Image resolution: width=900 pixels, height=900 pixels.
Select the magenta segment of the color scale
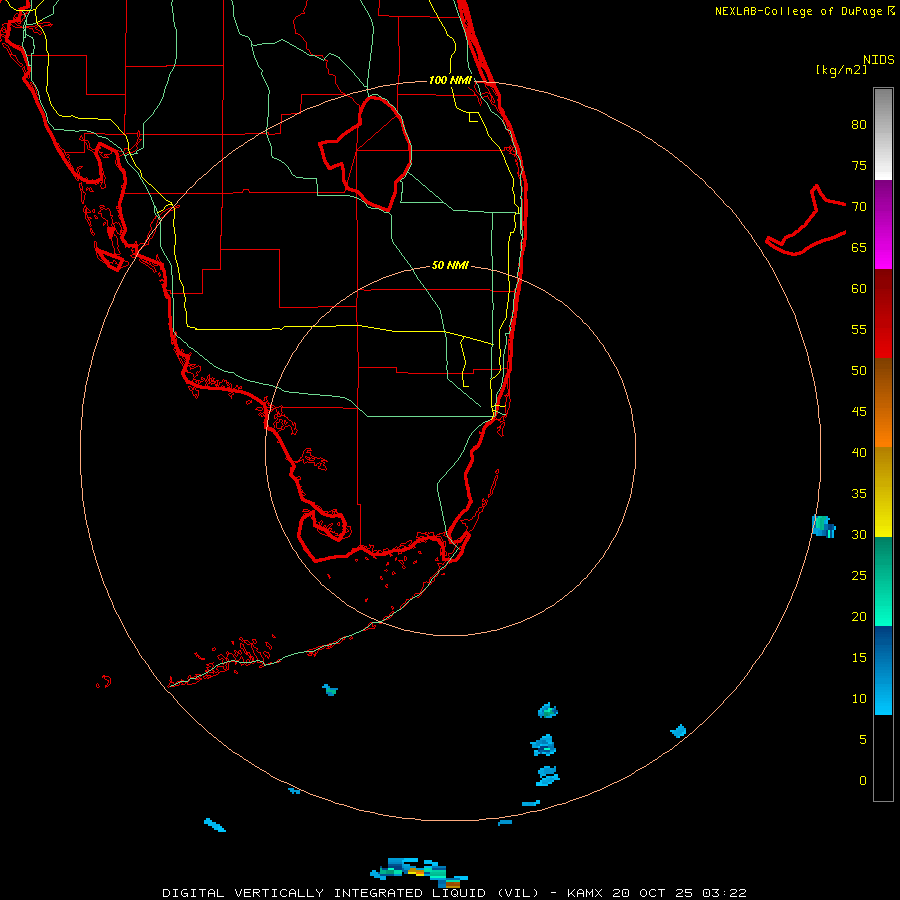click(x=883, y=224)
